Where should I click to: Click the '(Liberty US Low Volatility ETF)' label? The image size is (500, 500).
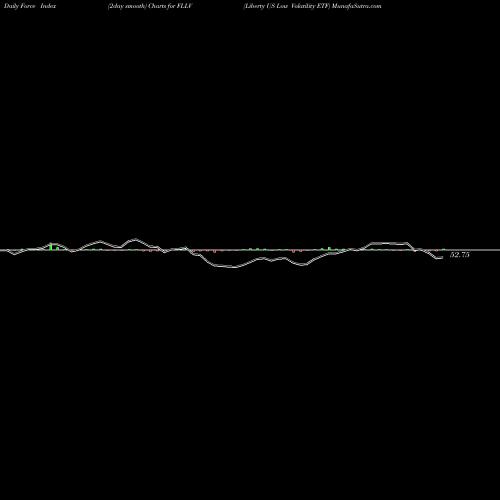tap(287, 6)
